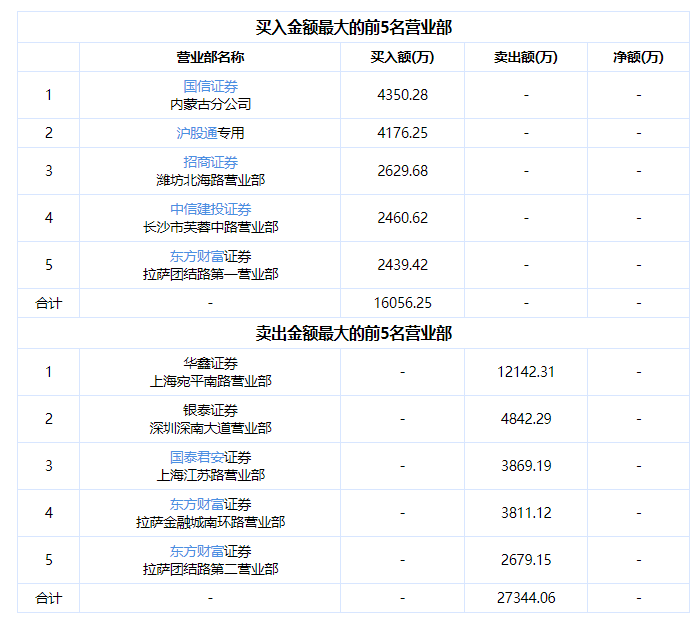
Task: Click the buy amount 2439.42
Action: [x=402, y=265]
